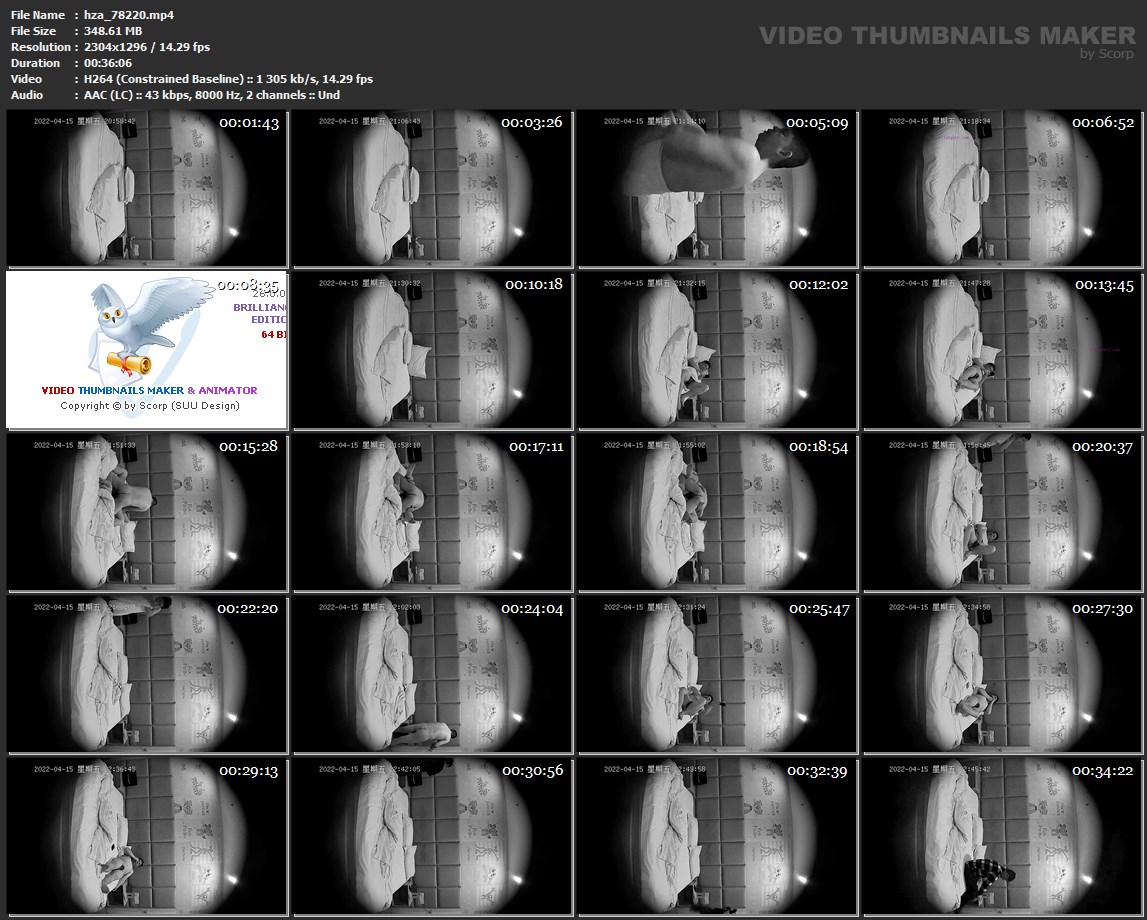The width and height of the screenshot is (1147, 920).
Task: Click the Resolution 2304x1296 info line
Action: click(146, 47)
